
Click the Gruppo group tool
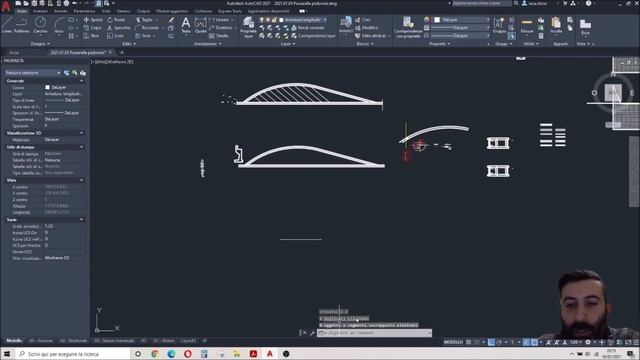pos(499,25)
